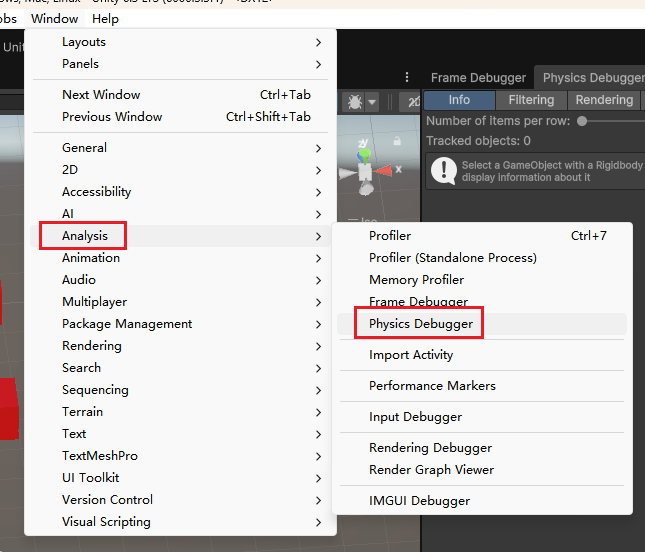The image size is (645, 552).
Task: Select the Info button in Physics Debugger
Action: (x=459, y=100)
